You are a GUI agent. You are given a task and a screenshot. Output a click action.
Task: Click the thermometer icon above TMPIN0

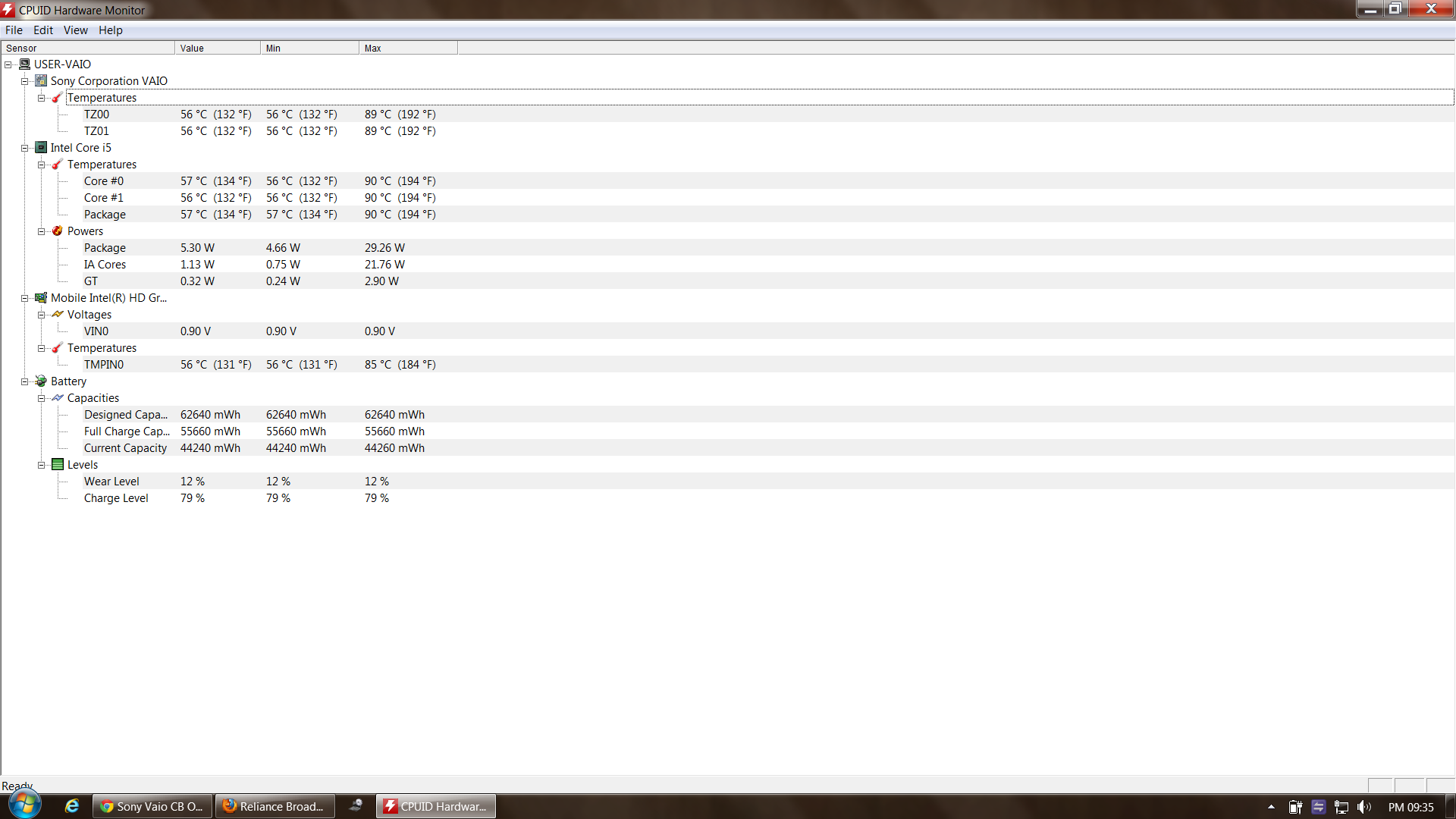[x=57, y=348]
